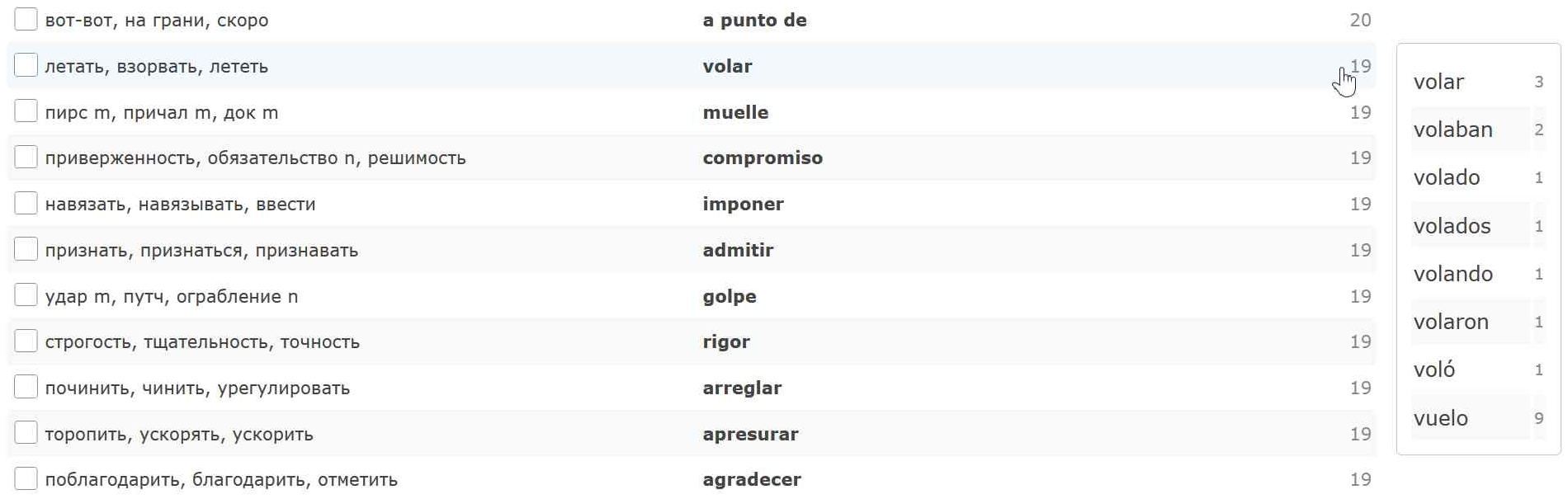
Task: Toggle the checkbox for golpe
Action: (26, 295)
